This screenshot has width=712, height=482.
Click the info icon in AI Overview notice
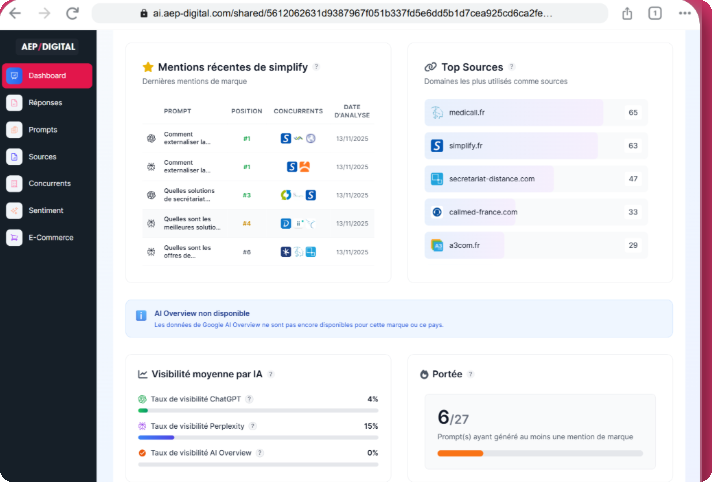tap(141, 316)
